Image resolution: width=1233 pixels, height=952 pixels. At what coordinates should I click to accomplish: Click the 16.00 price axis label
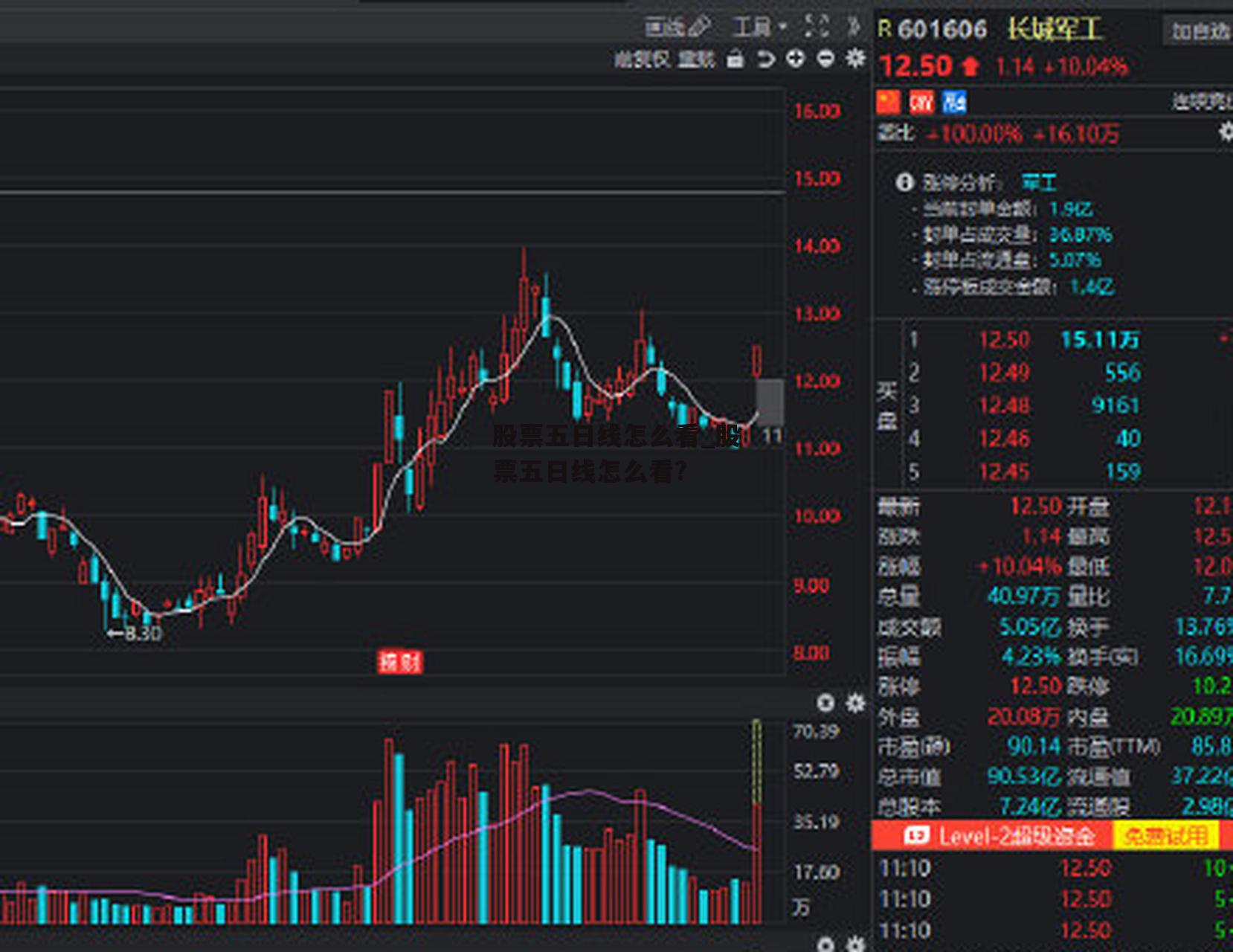(x=817, y=112)
